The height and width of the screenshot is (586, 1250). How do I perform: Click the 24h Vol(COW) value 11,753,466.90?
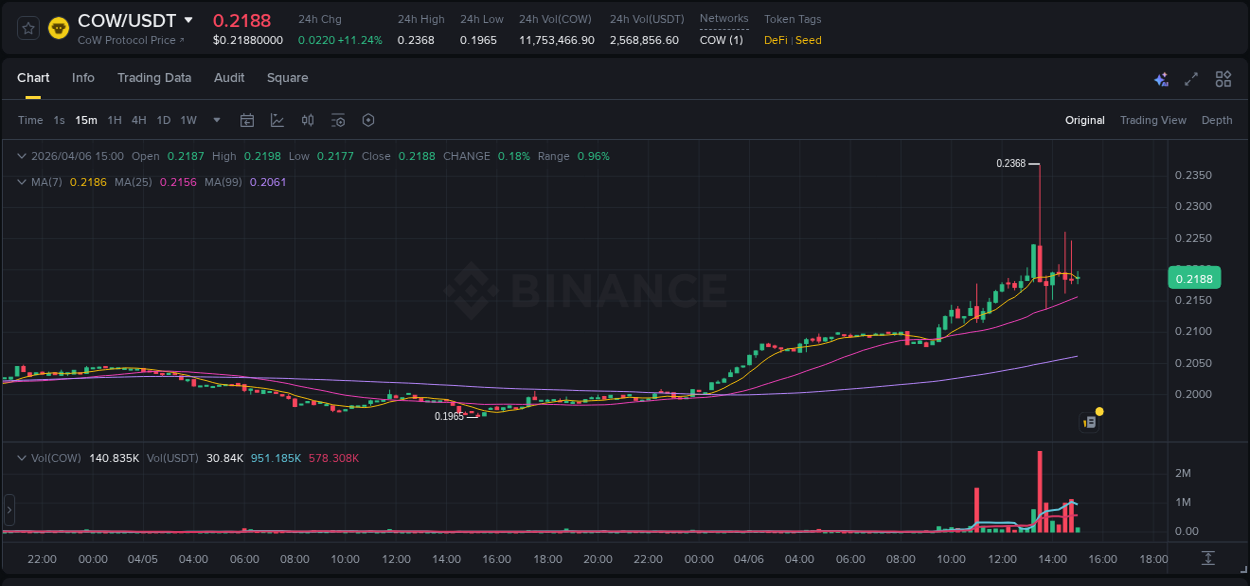tap(557, 40)
